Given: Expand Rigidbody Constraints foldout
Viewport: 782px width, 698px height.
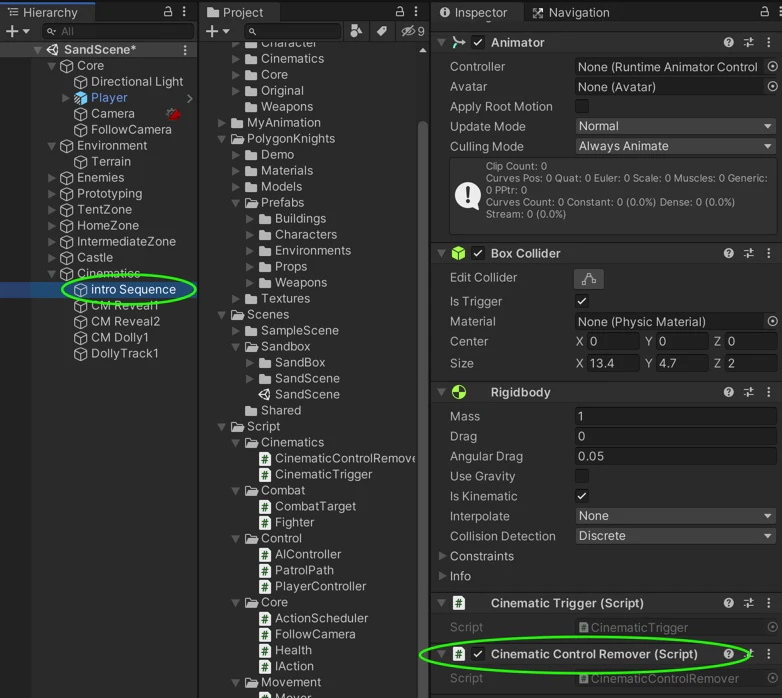Looking at the screenshot, I should click(442, 555).
